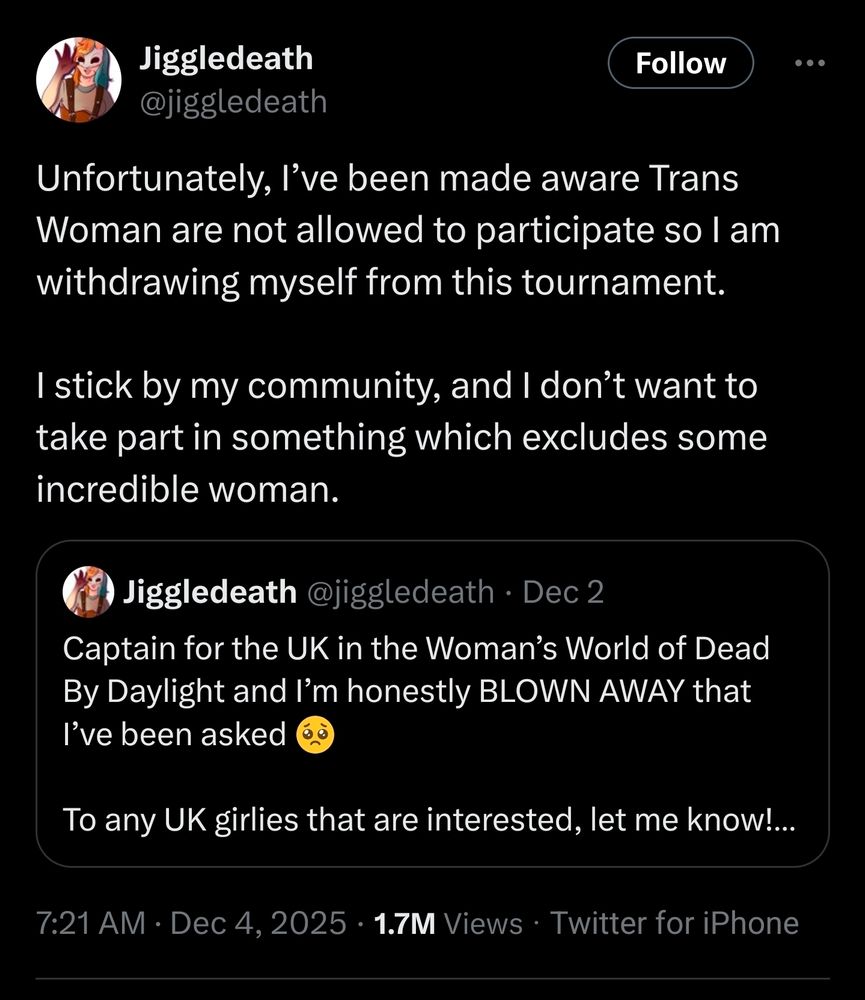Click the Follow button
Viewport: 865px width, 1000px height.
click(x=681, y=63)
